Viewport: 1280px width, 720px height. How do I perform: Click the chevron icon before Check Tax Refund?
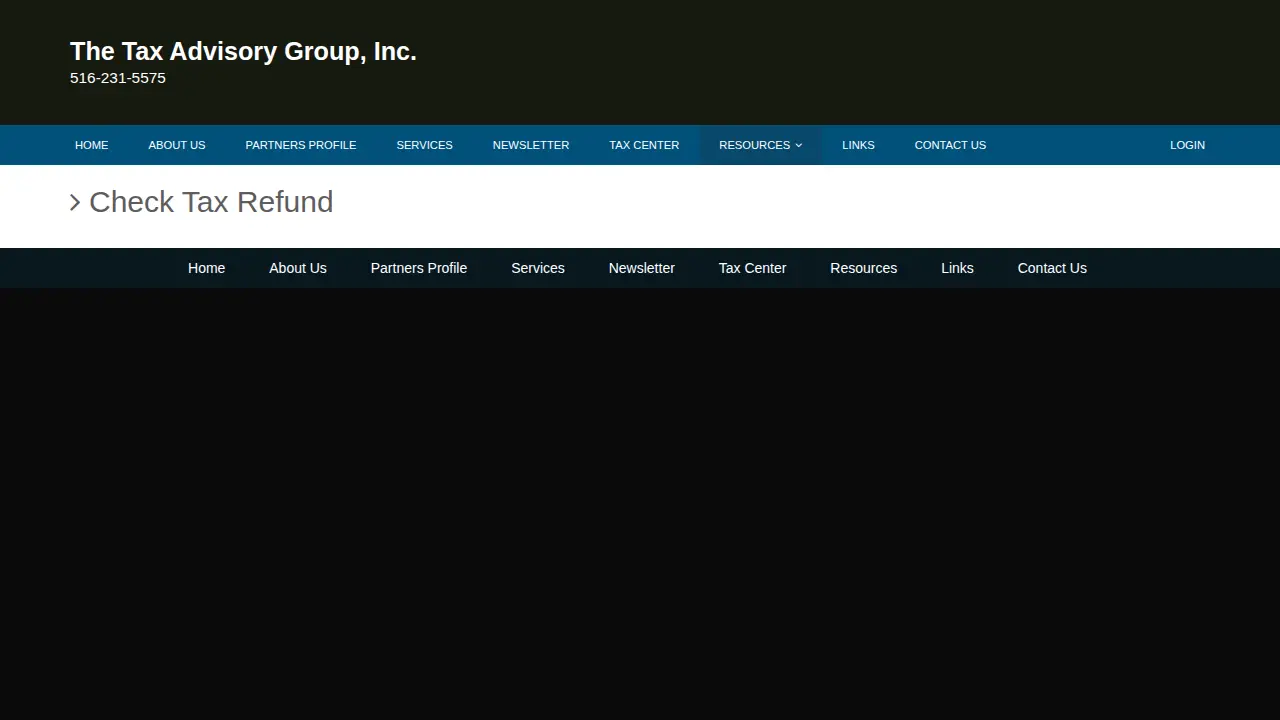click(75, 203)
